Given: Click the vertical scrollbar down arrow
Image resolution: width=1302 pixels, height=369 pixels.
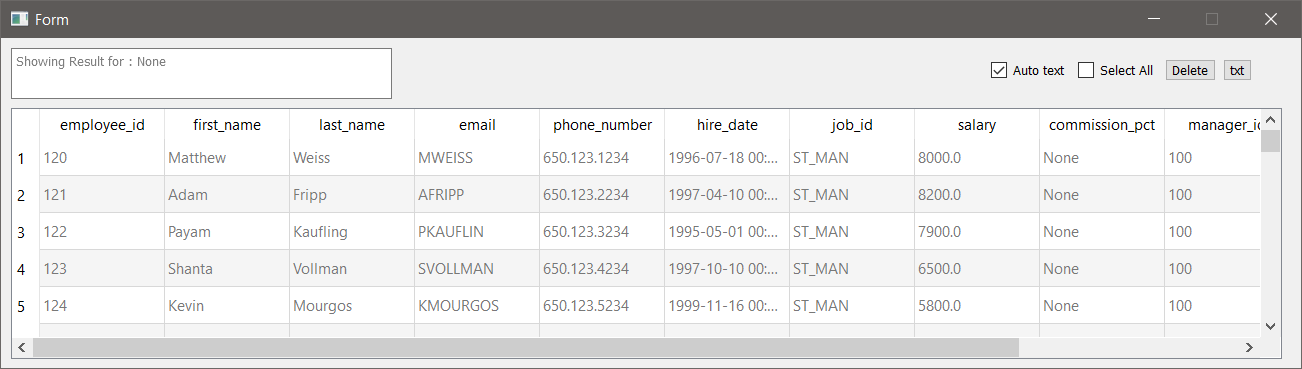Looking at the screenshot, I should pyautogui.click(x=1270, y=326).
